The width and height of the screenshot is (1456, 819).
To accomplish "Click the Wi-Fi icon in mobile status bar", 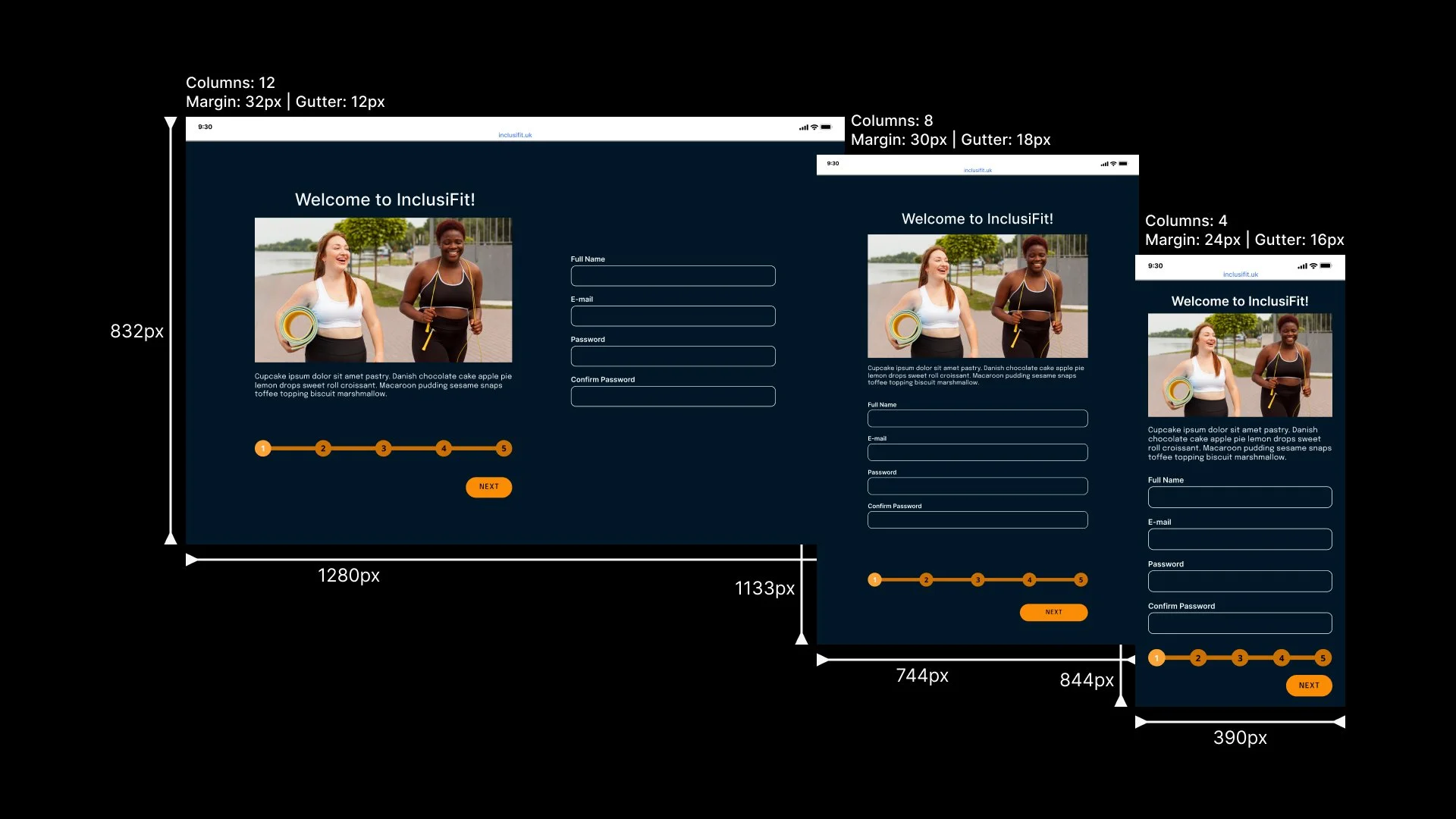I will [1313, 266].
